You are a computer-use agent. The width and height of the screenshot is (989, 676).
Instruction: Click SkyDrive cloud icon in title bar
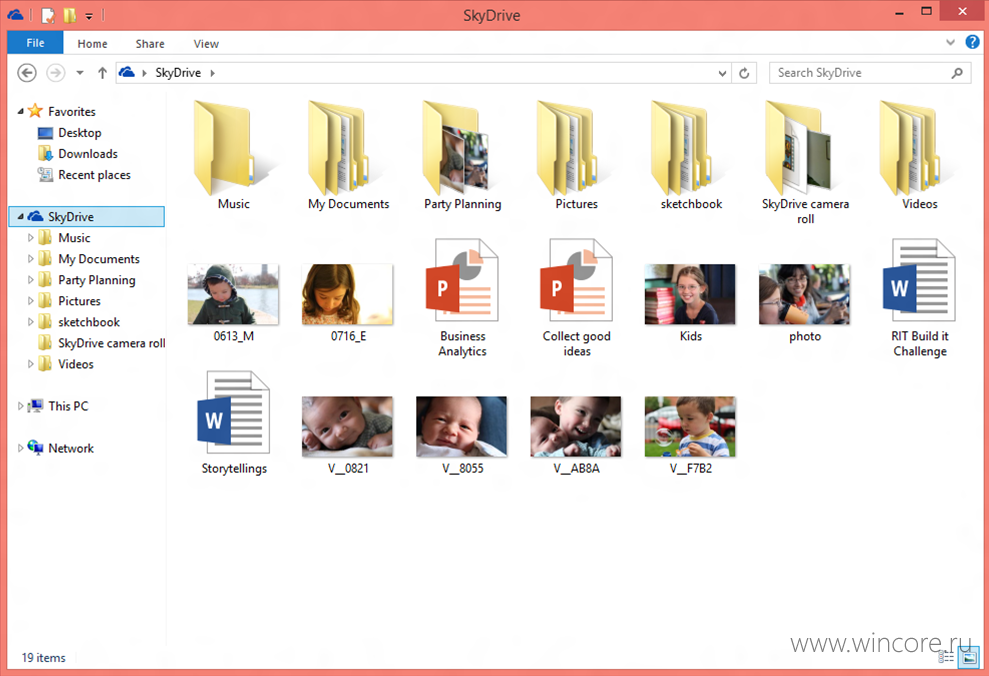[16, 15]
